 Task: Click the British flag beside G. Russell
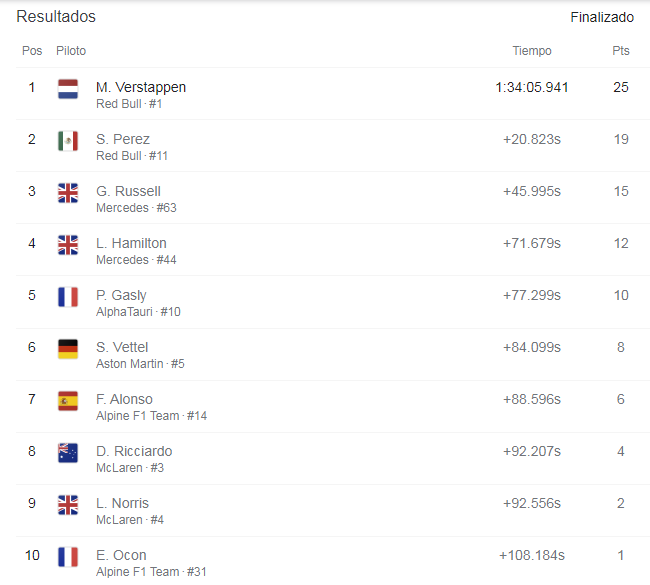click(x=68, y=193)
